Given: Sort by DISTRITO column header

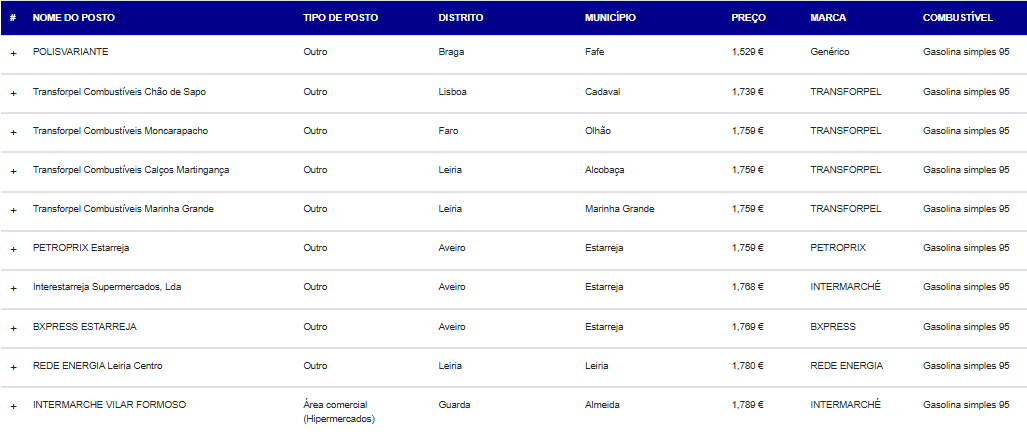Looking at the screenshot, I should [x=460, y=18].
